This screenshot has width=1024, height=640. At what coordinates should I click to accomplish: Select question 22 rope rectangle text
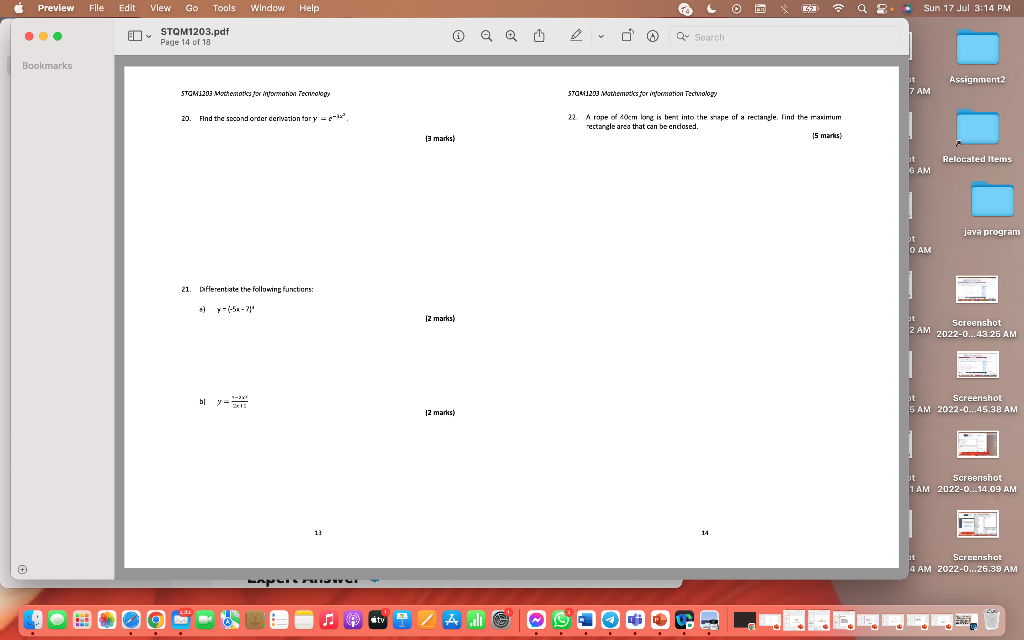coord(713,121)
